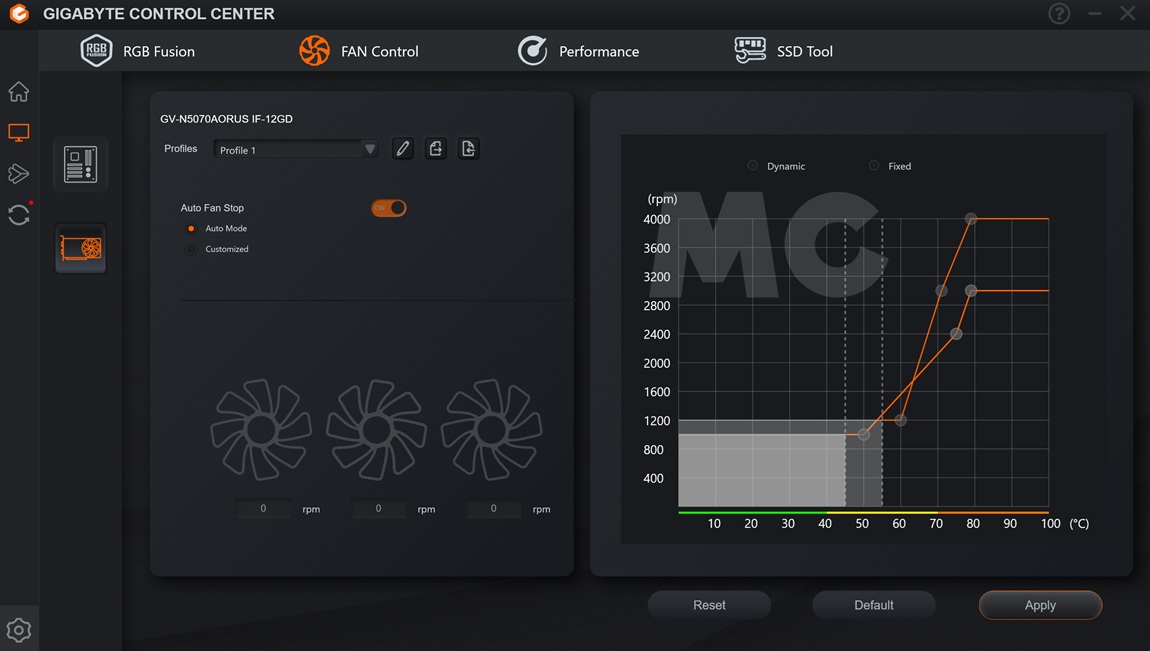Switch to SSD Tool tab
This screenshot has height=651, width=1150.
click(784, 51)
